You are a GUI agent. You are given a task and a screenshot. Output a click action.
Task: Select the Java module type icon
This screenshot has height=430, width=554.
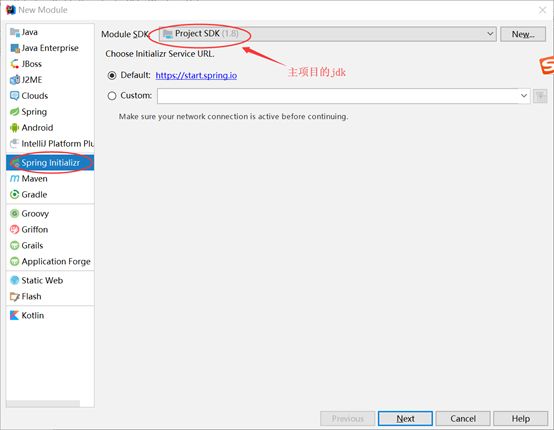(14, 32)
